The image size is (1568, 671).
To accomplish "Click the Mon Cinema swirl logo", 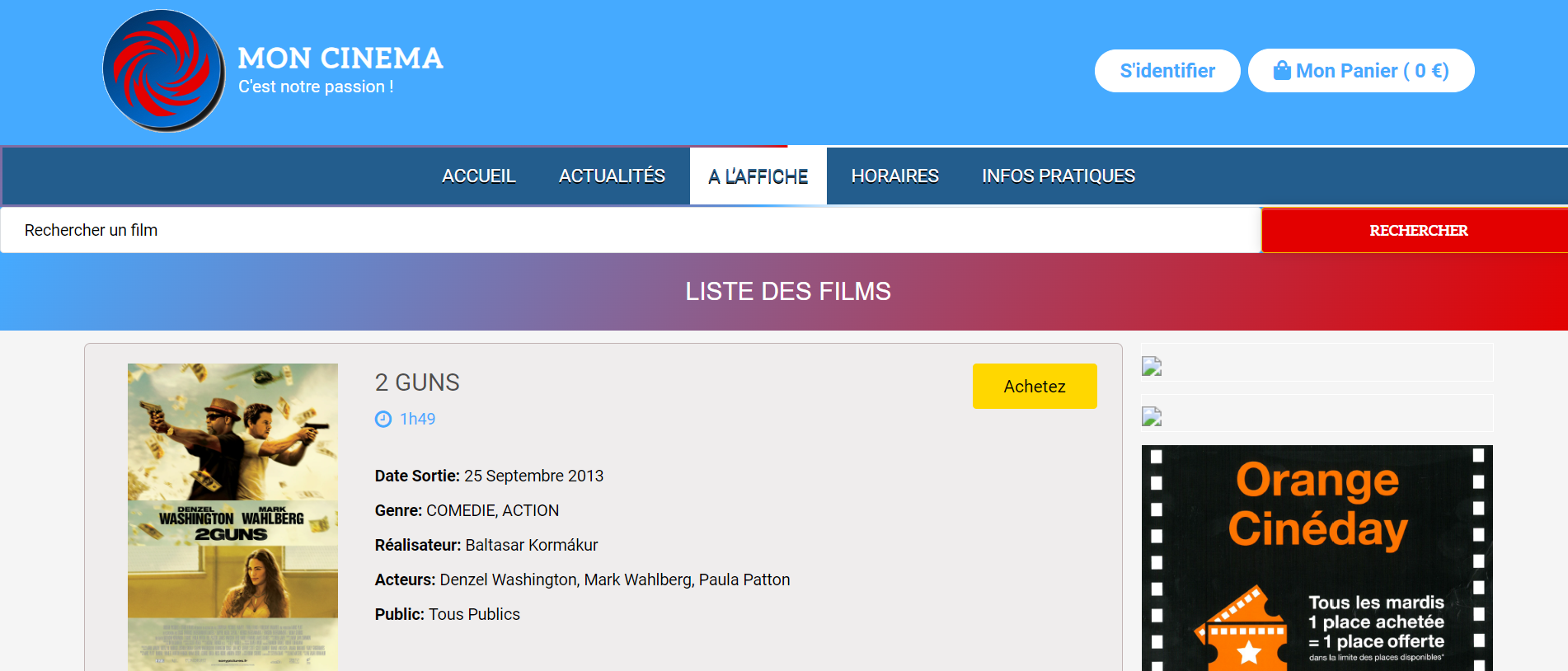I will [x=163, y=71].
